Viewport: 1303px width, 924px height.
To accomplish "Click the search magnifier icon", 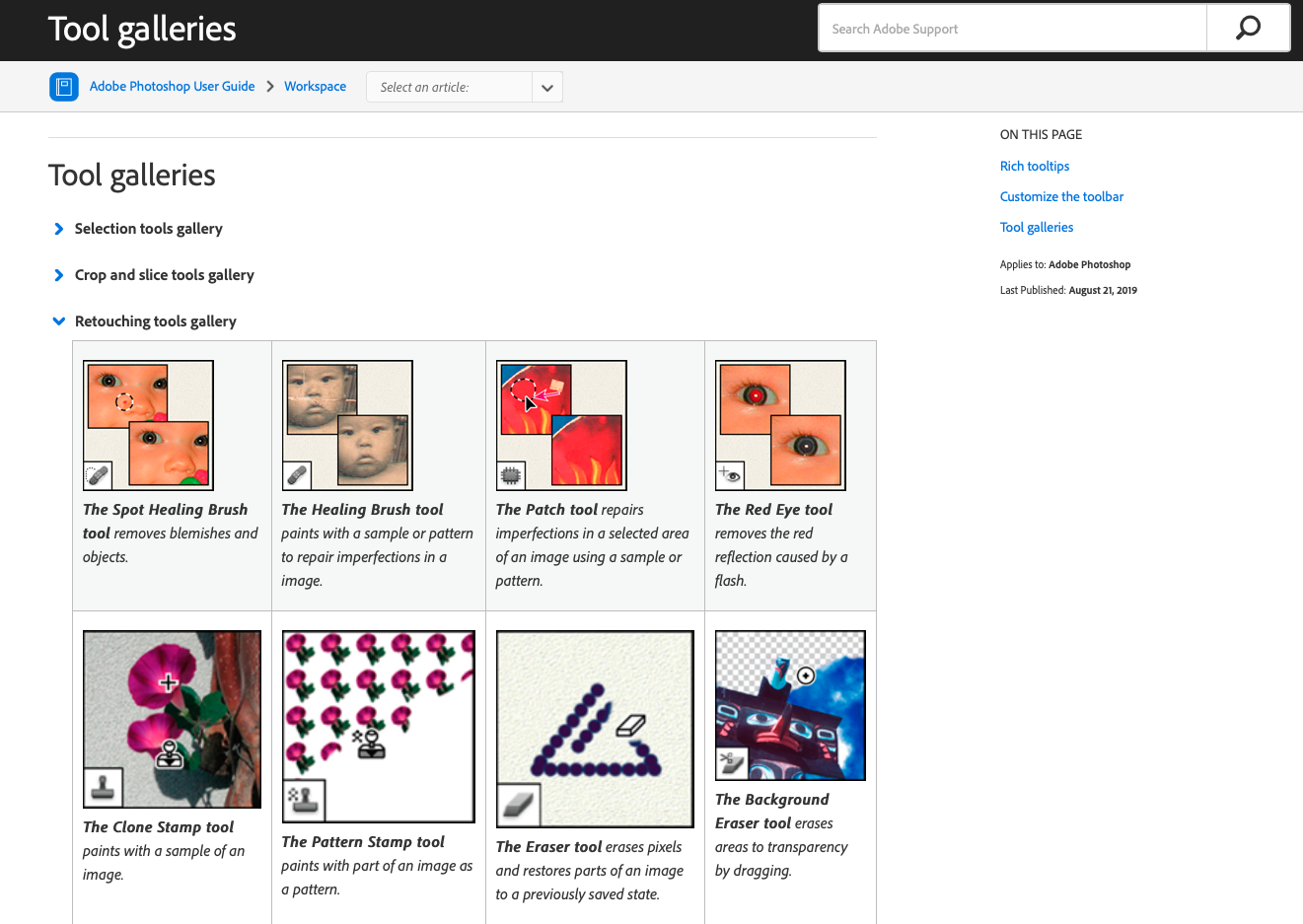I will pos(1248,28).
